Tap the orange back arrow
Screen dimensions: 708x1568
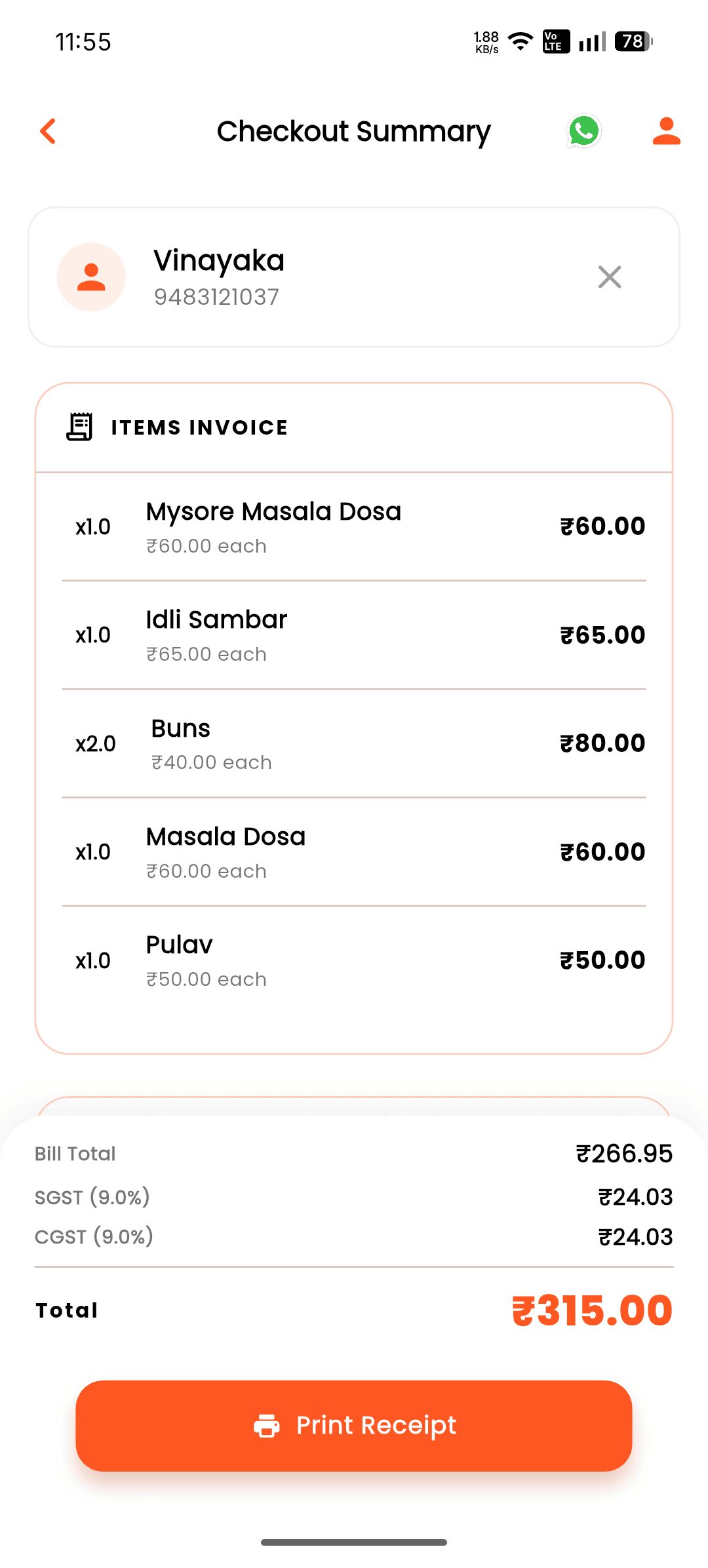[x=48, y=131]
